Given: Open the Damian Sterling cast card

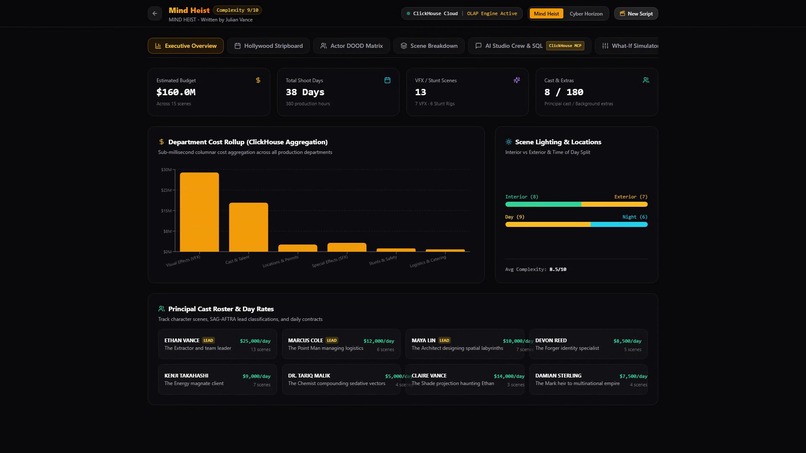Looking at the screenshot, I should pyautogui.click(x=588, y=379).
